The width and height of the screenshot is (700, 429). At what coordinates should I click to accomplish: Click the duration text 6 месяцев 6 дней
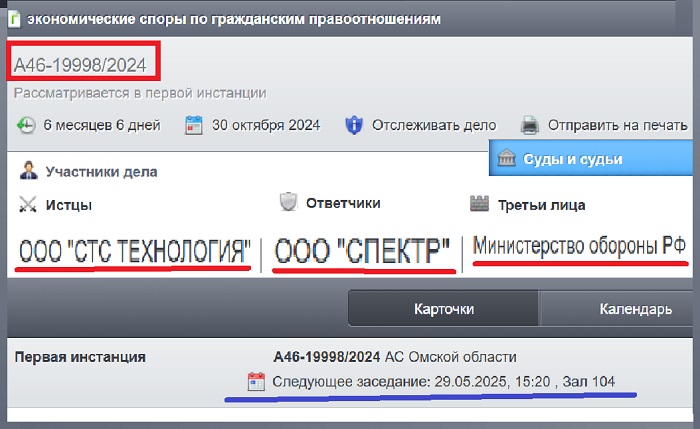click(102, 125)
